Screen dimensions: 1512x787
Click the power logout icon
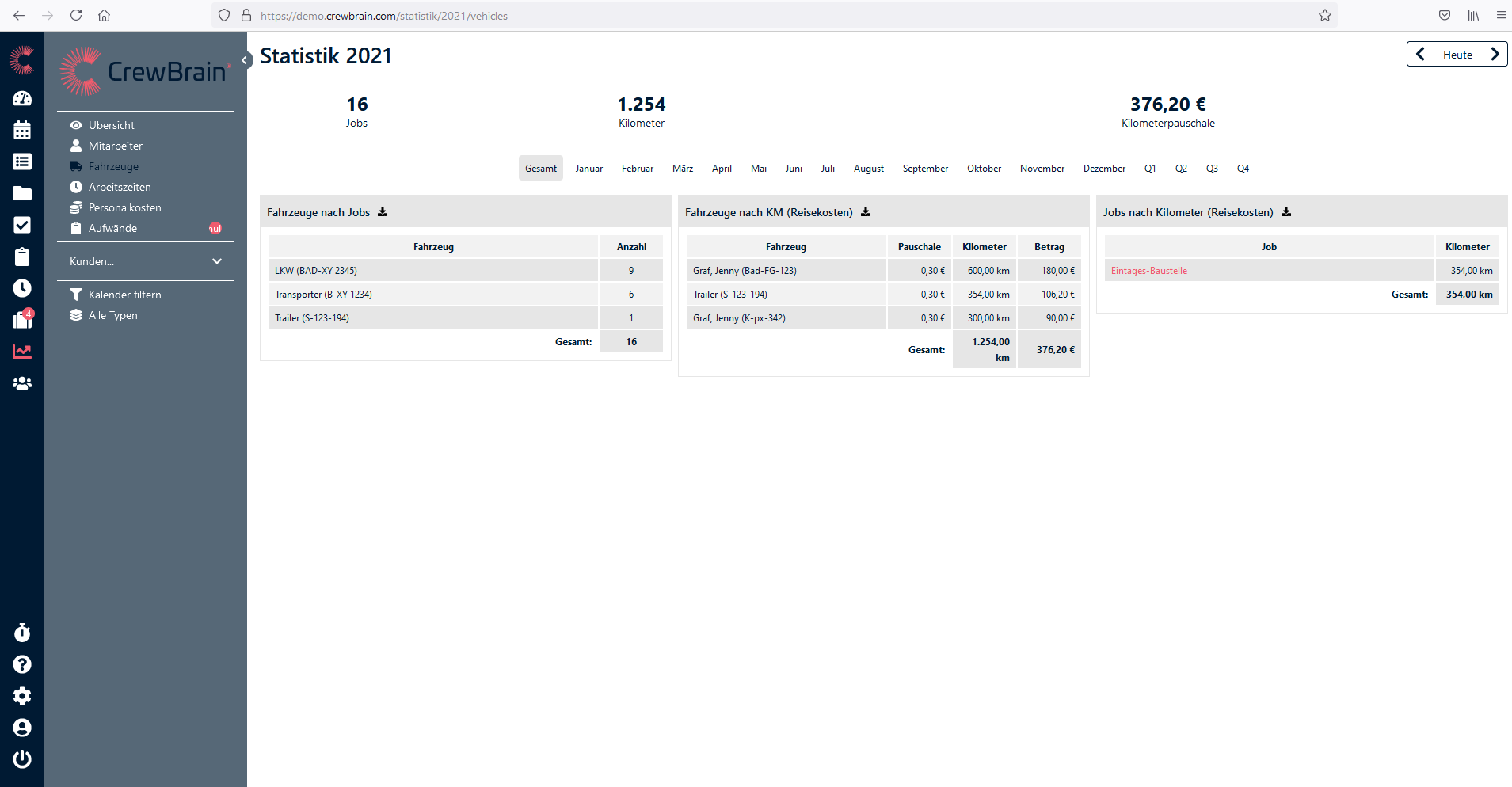22,759
